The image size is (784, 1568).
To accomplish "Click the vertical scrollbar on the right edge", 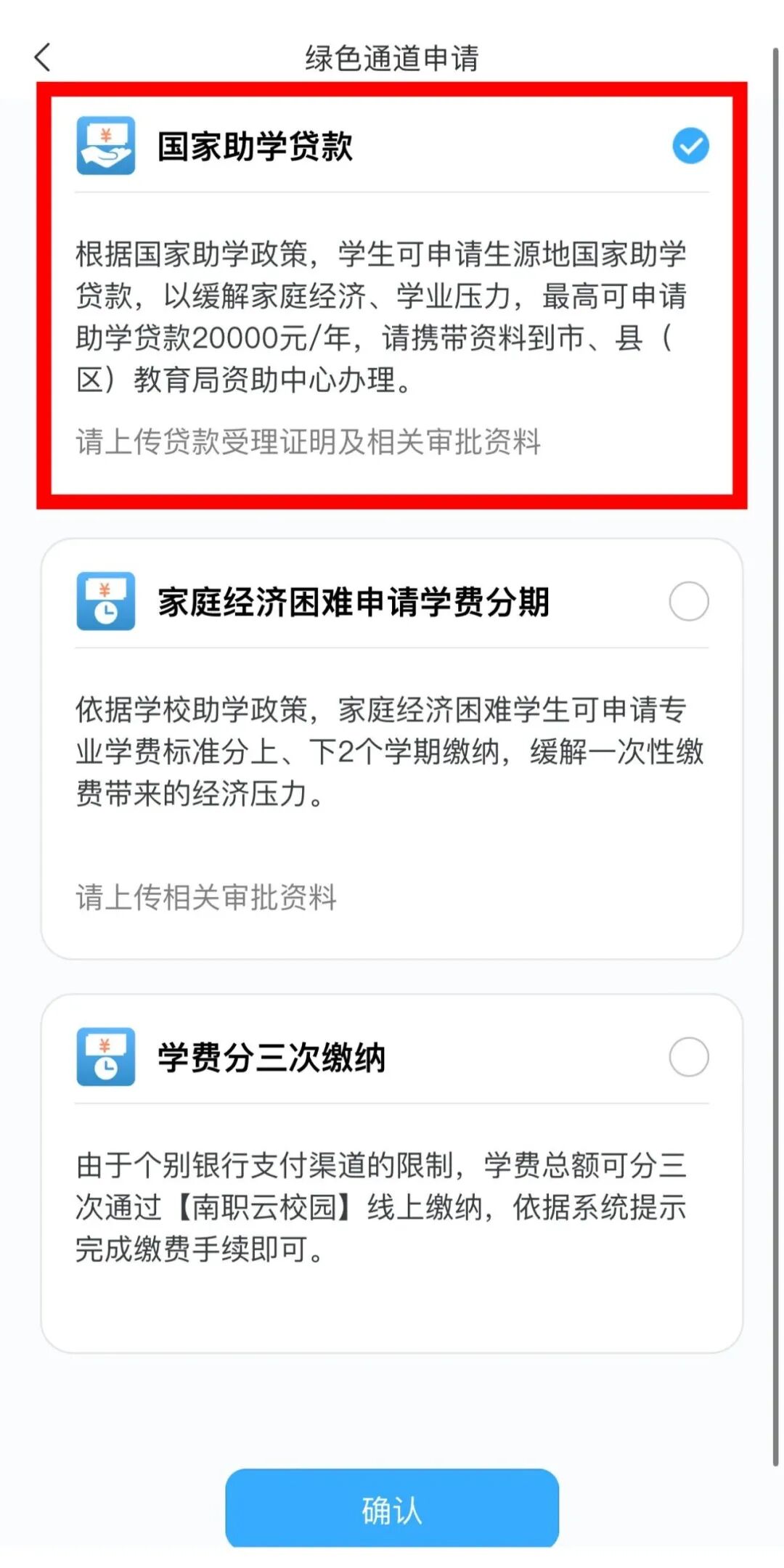I will point(775,755).
